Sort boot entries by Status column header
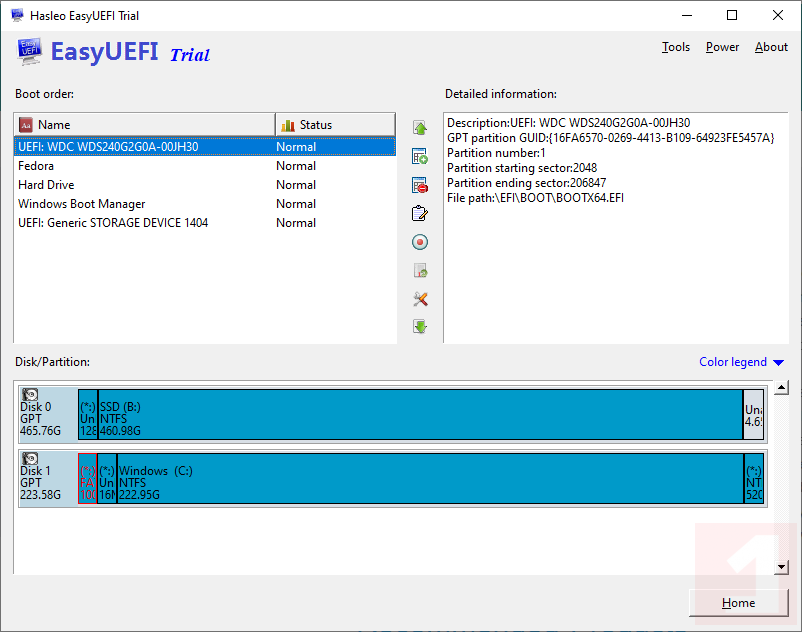Image resolution: width=802 pixels, height=632 pixels. 336,125
